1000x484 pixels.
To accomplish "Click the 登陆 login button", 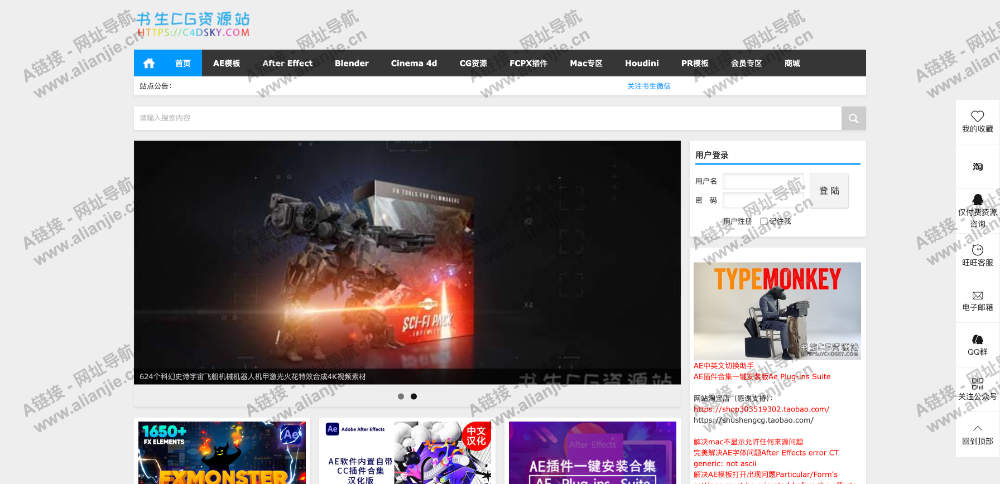I will (x=829, y=191).
